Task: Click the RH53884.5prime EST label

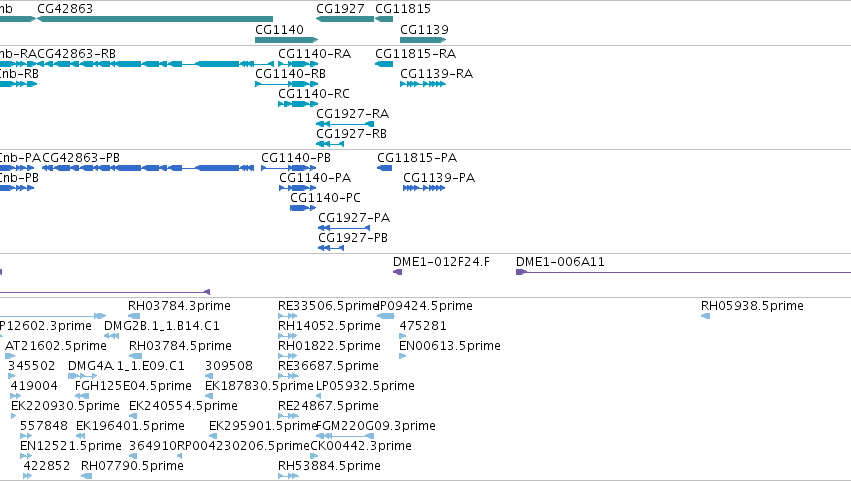Action: pos(329,467)
